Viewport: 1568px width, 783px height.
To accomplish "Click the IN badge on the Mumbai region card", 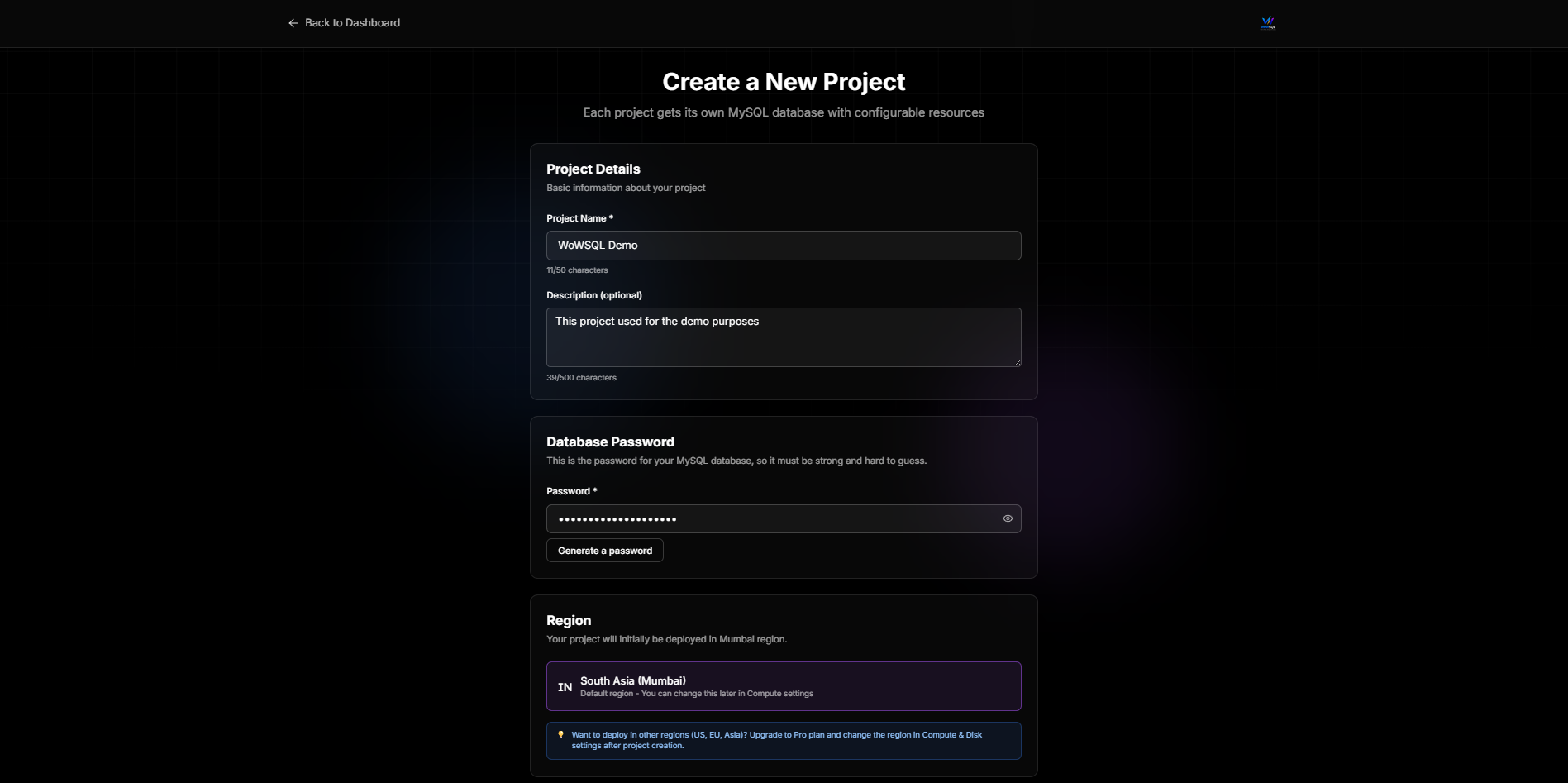I will pyautogui.click(x=565, y=686).
